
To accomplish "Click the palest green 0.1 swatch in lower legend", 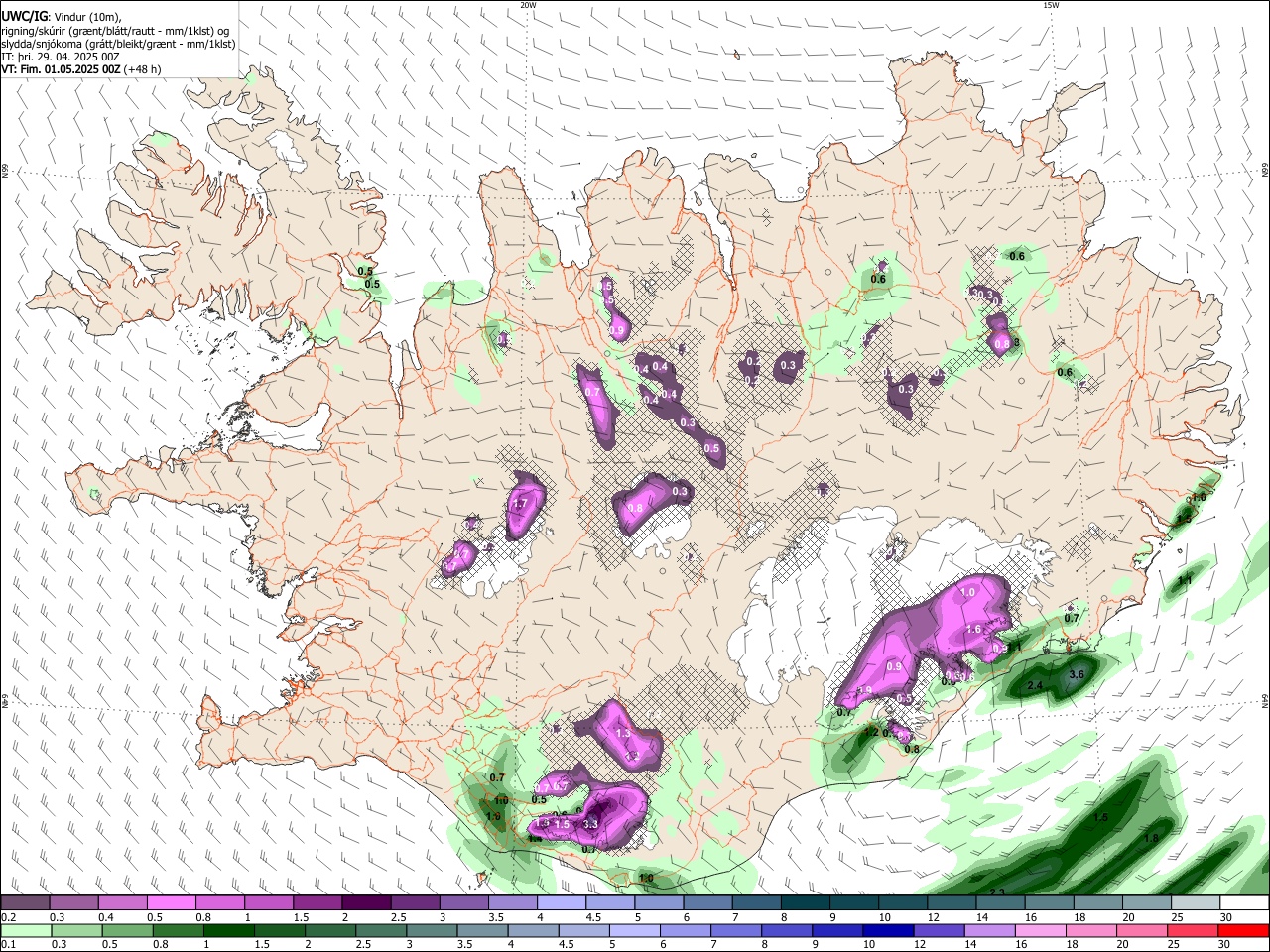I will point(26,931).
